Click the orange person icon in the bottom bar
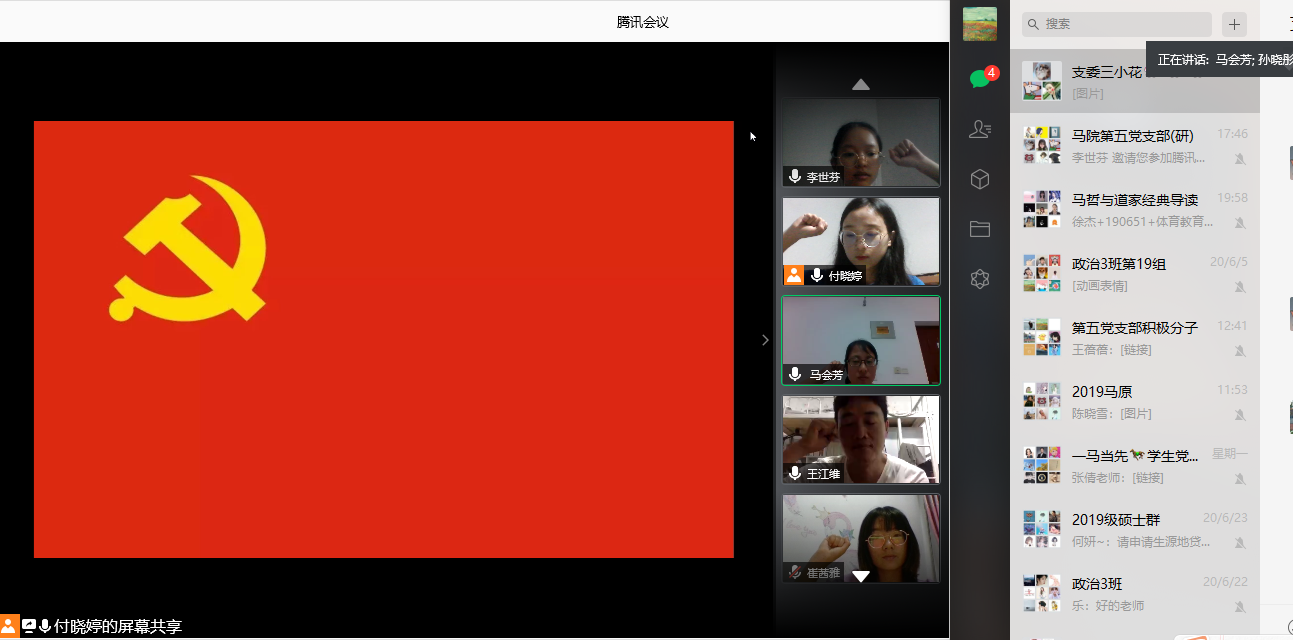The image size is (1293, 640). (9, 626)
